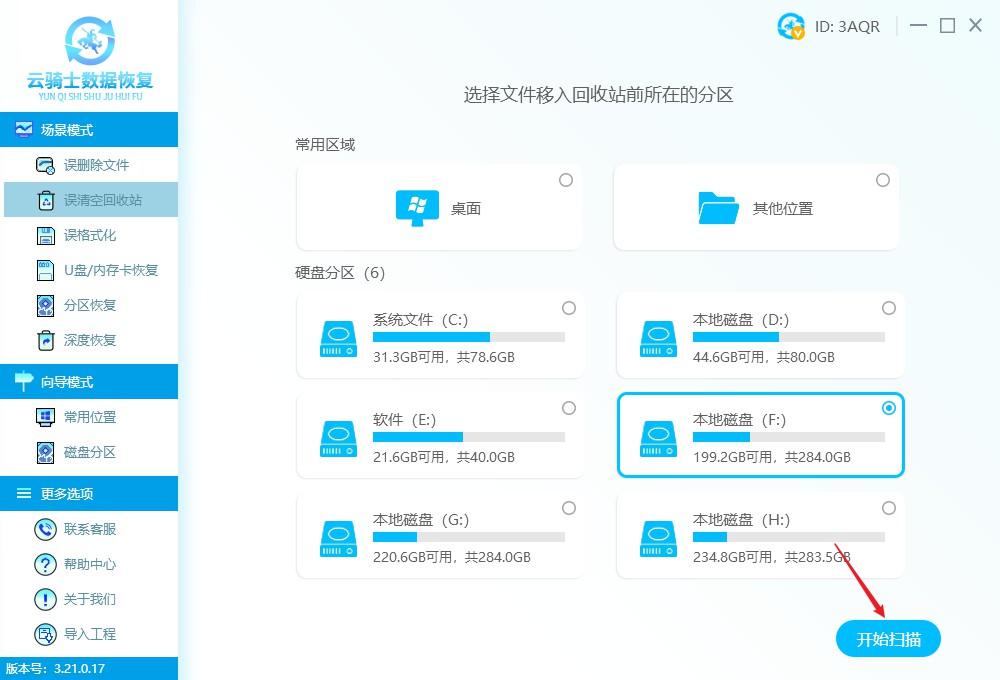Open 磁盘分区 in wizard mode
Image resolution: width=1000 pixels, height=680 pixels.
tap(89, 452)
